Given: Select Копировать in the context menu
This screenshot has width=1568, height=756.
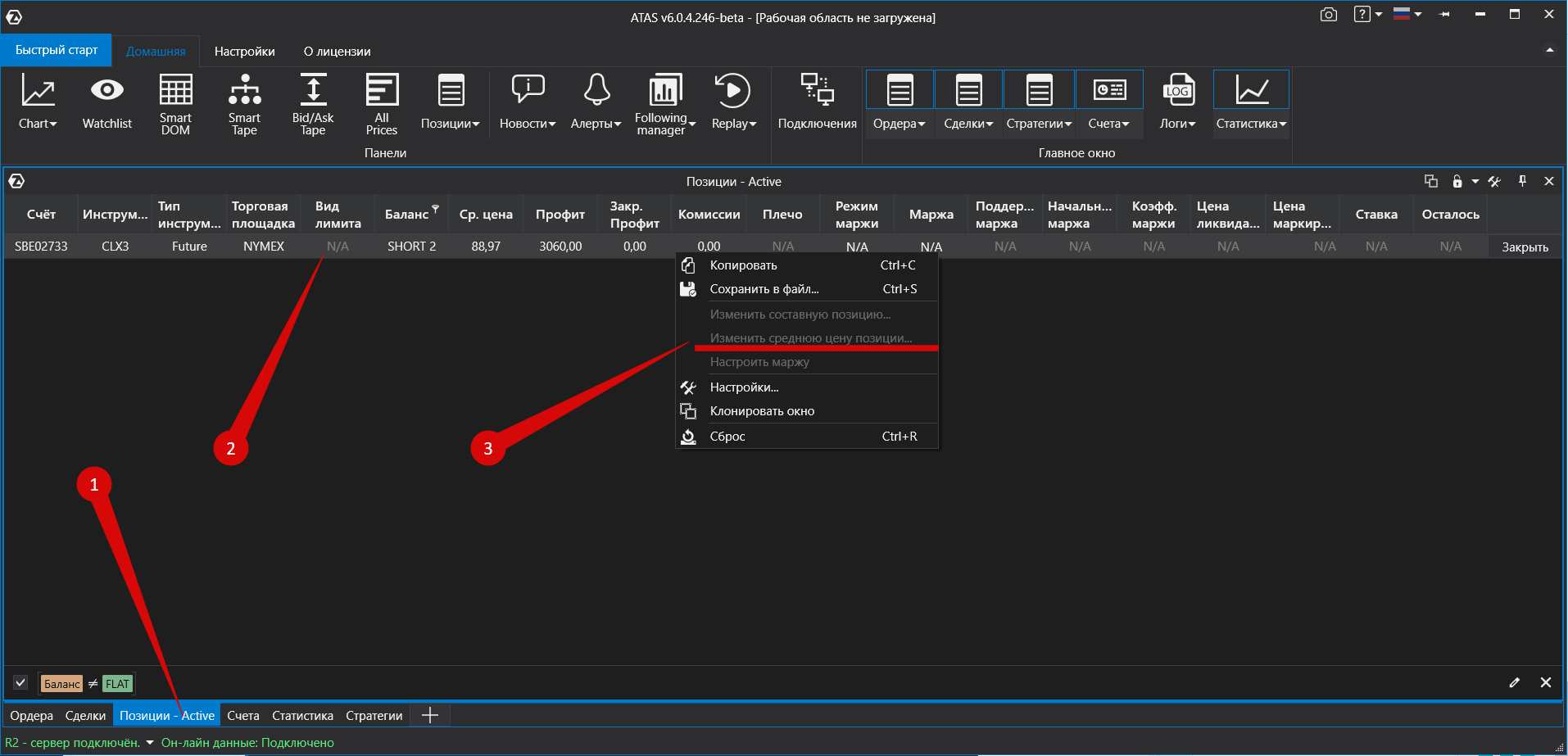Looking at the screenshot, I should 807,265.
